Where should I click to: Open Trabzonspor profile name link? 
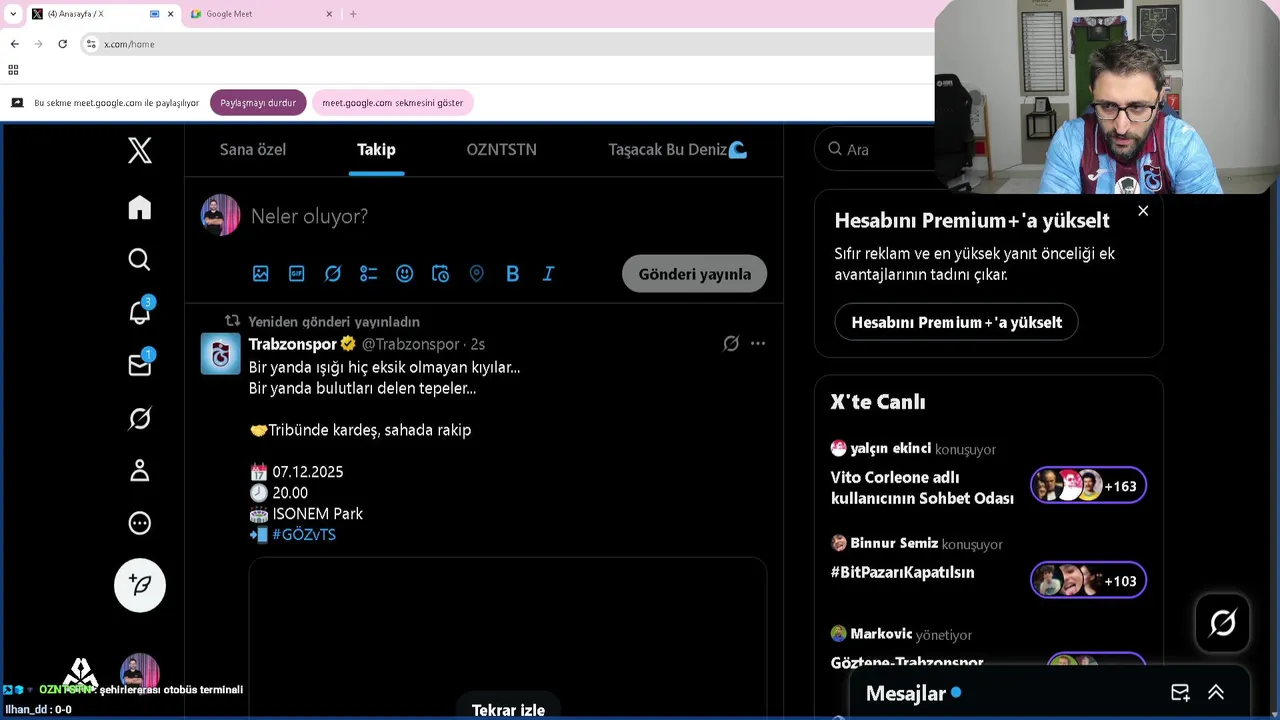coord(293,344)
